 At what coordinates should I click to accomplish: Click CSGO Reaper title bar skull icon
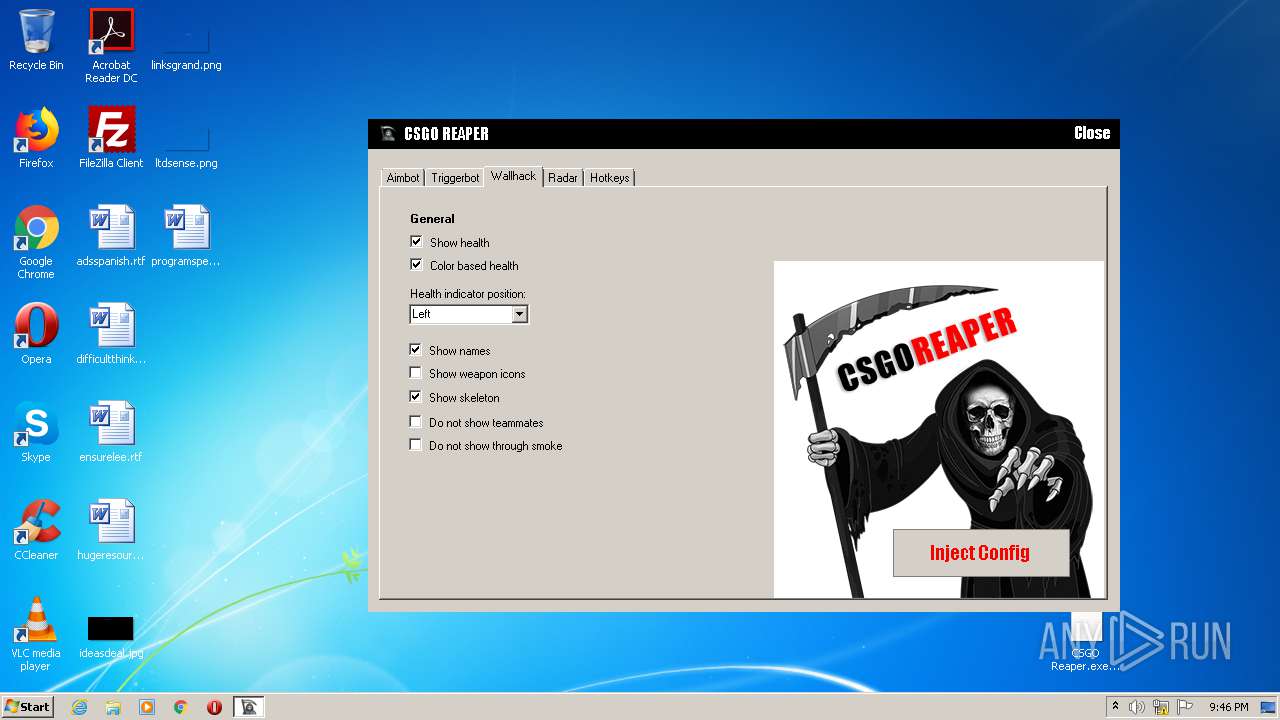coord(388,134)
